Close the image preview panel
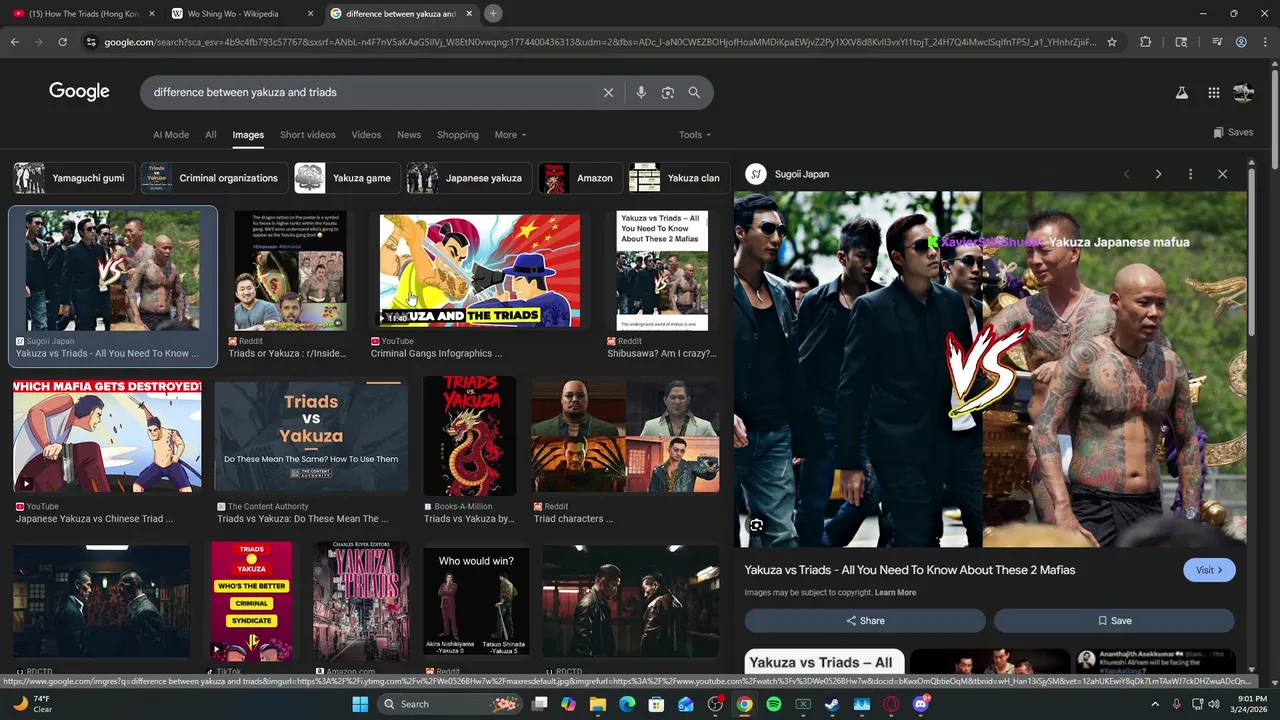1280x720 pixels. 1222,174
